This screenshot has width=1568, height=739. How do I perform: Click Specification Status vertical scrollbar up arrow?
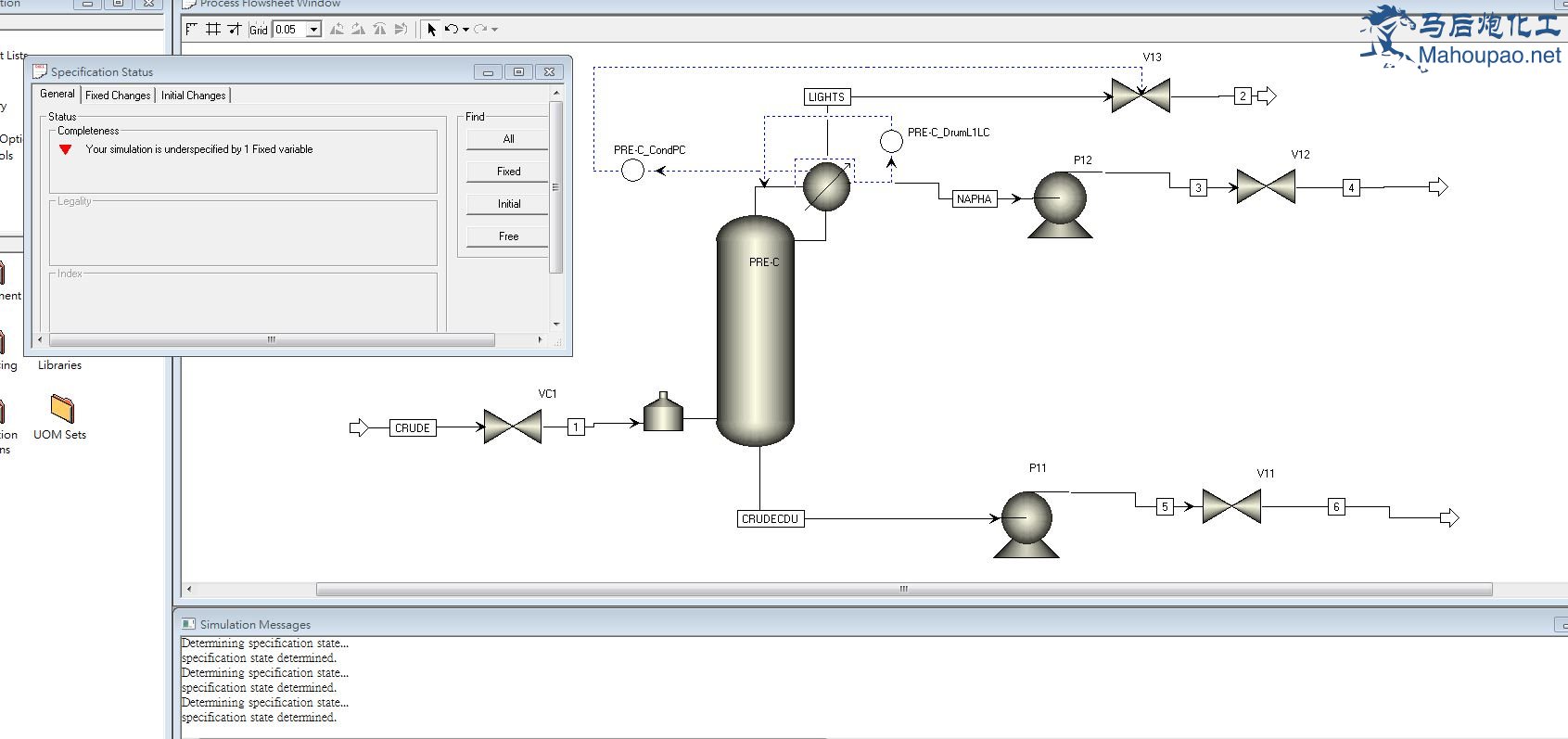556,93
